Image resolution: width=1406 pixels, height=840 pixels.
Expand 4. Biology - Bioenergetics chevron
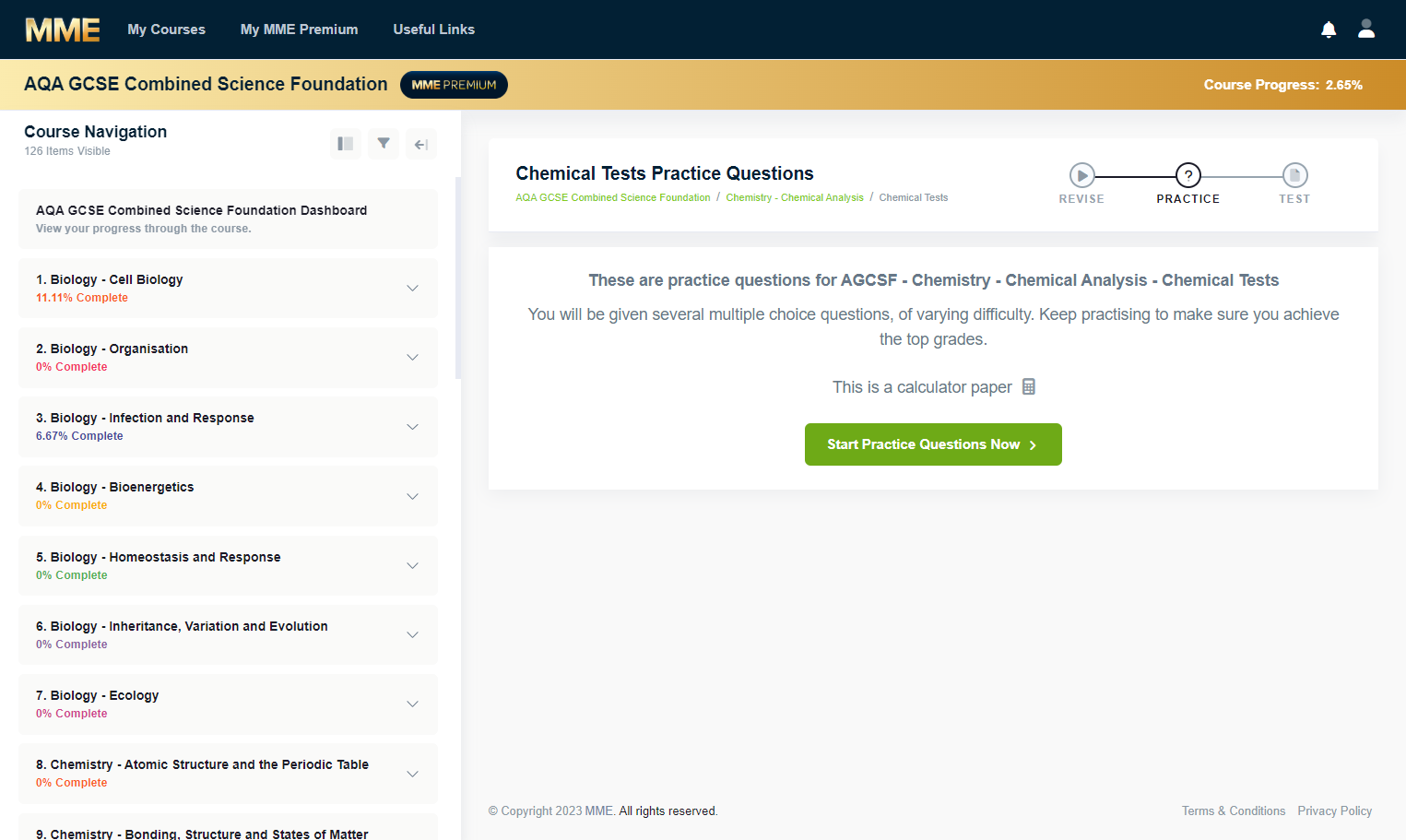pos(412,496)
